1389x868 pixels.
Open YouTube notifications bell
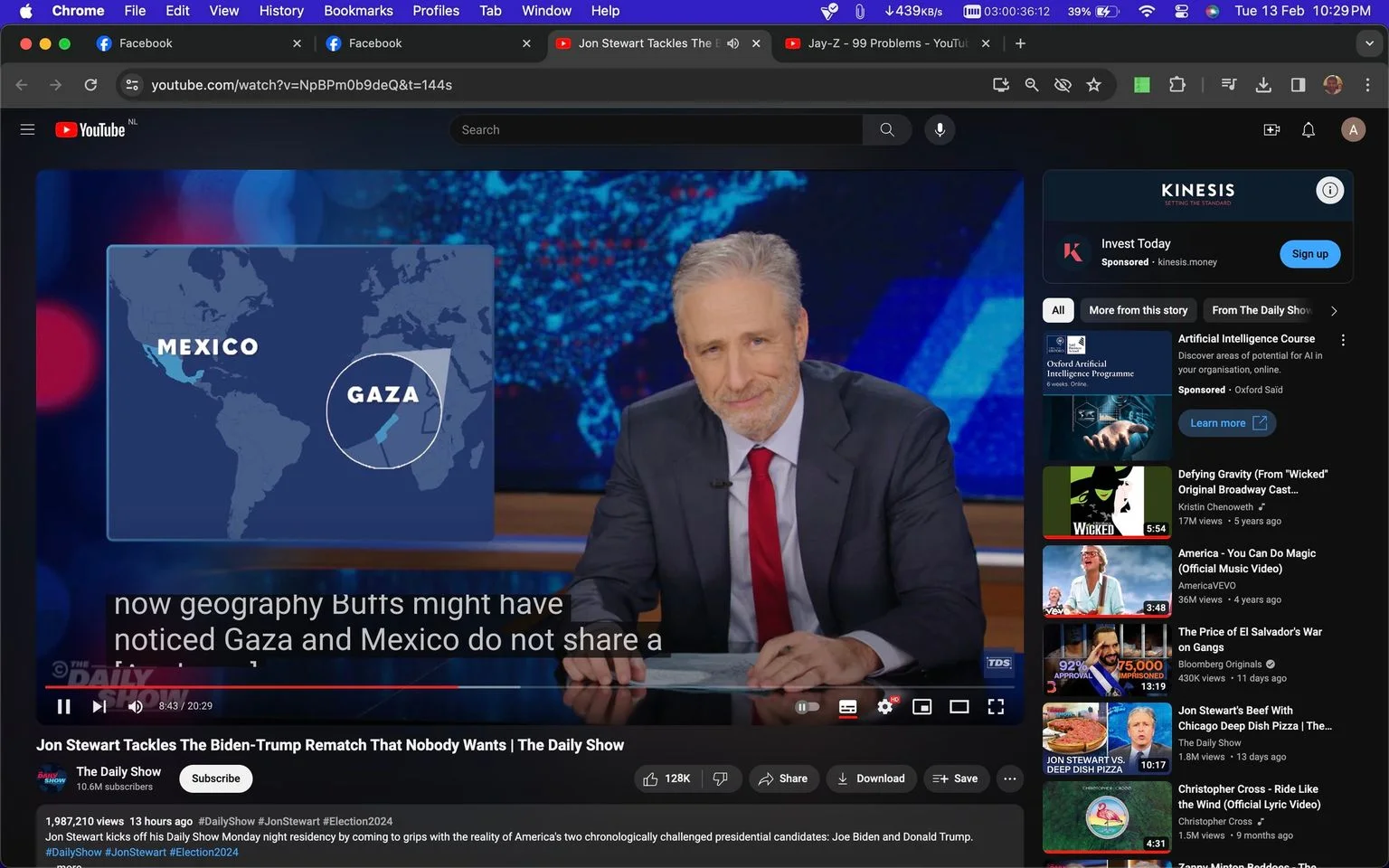click(1309, 129)
